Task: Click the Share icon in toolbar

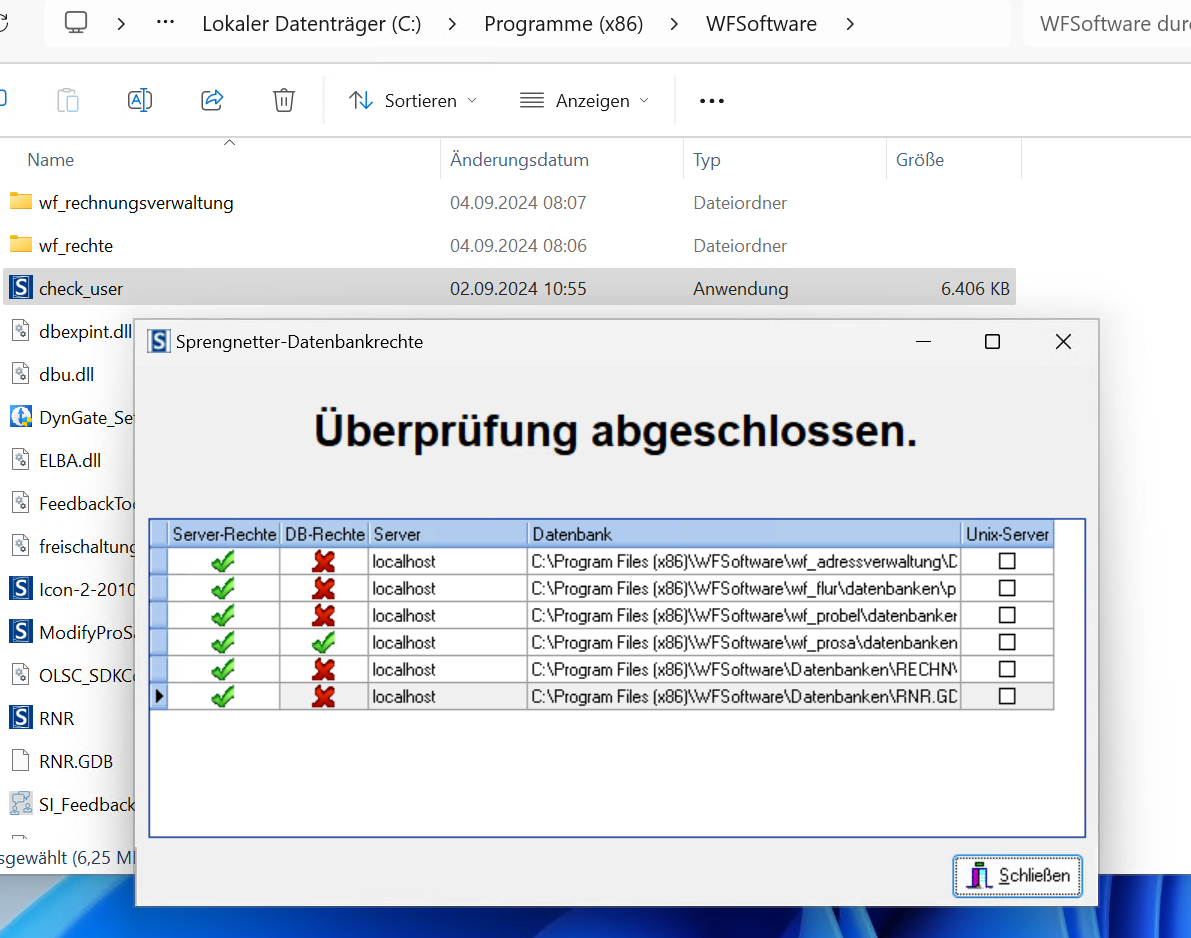Action: [x=212, y=100]
